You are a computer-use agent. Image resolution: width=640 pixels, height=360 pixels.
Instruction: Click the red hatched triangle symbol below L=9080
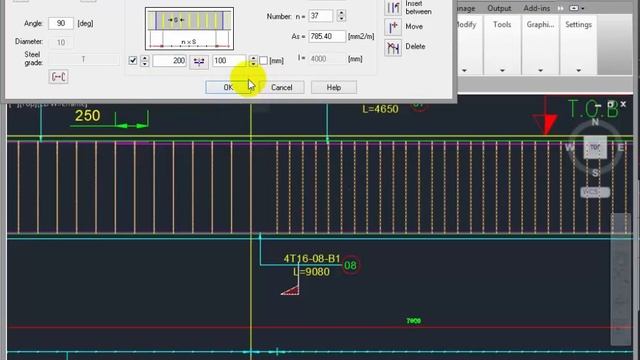point(291,290)
